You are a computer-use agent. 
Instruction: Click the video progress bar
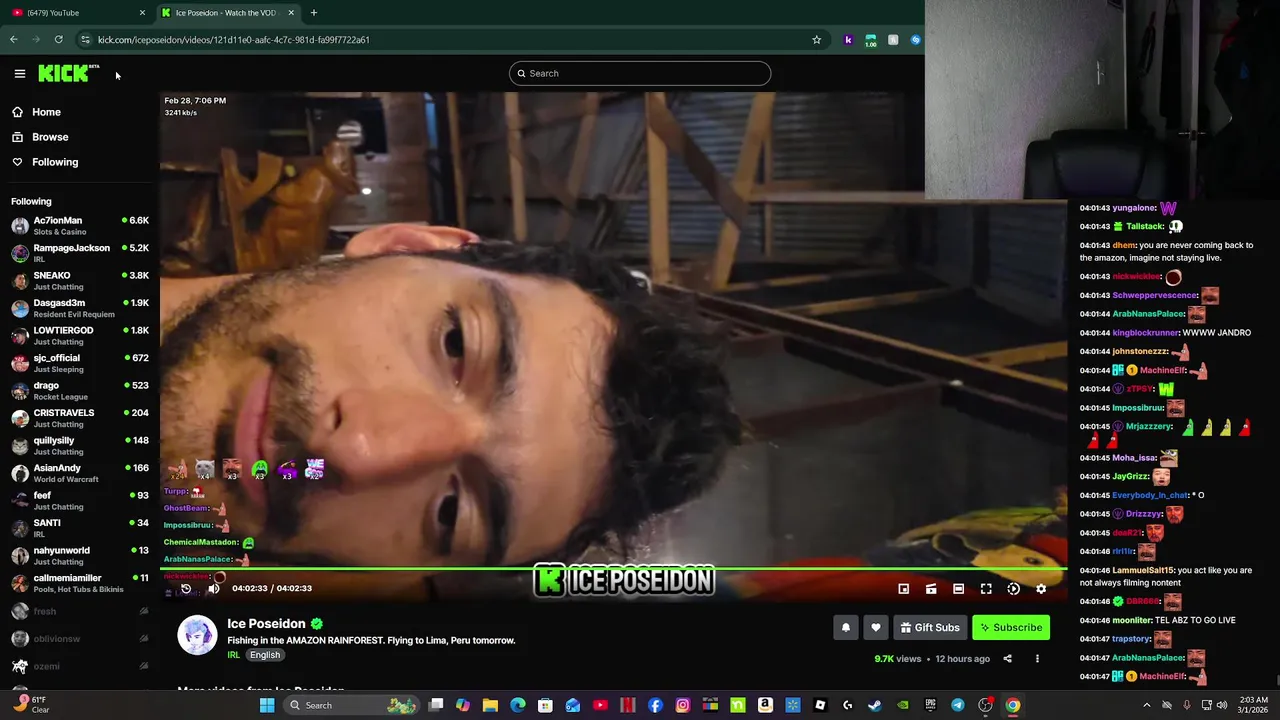pyautogui.click(x=613, y=570)
